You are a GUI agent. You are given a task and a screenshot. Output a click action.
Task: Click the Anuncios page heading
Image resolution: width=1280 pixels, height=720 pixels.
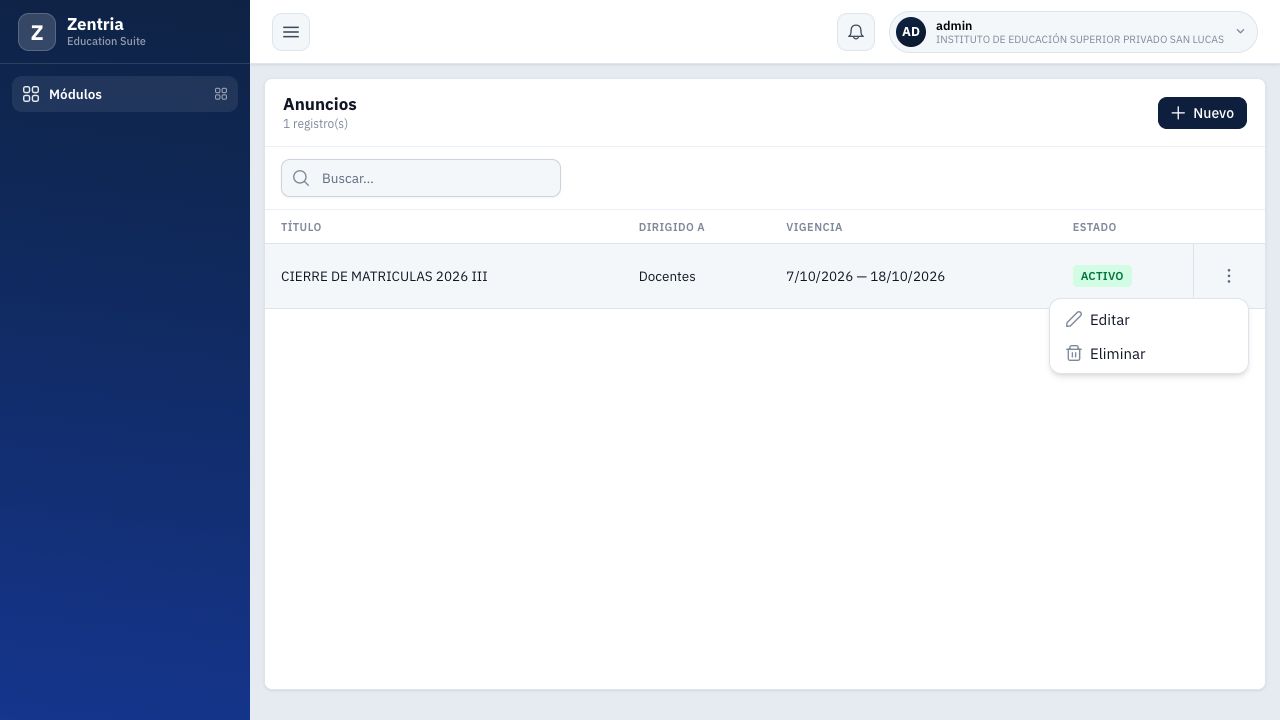(x=320, y=104)
